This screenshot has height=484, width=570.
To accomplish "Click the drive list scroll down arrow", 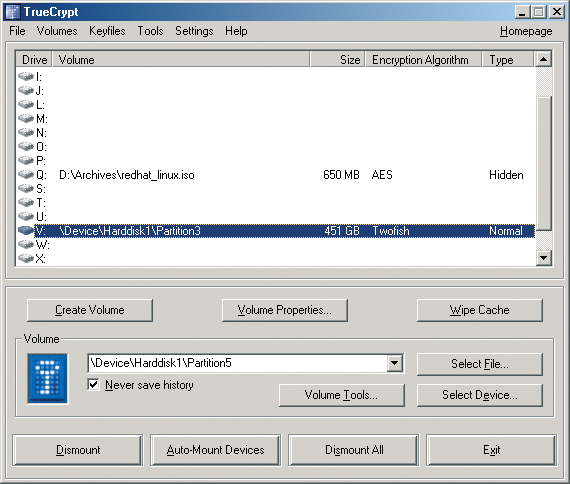I will pyautogui.click(x=544, y=258).
